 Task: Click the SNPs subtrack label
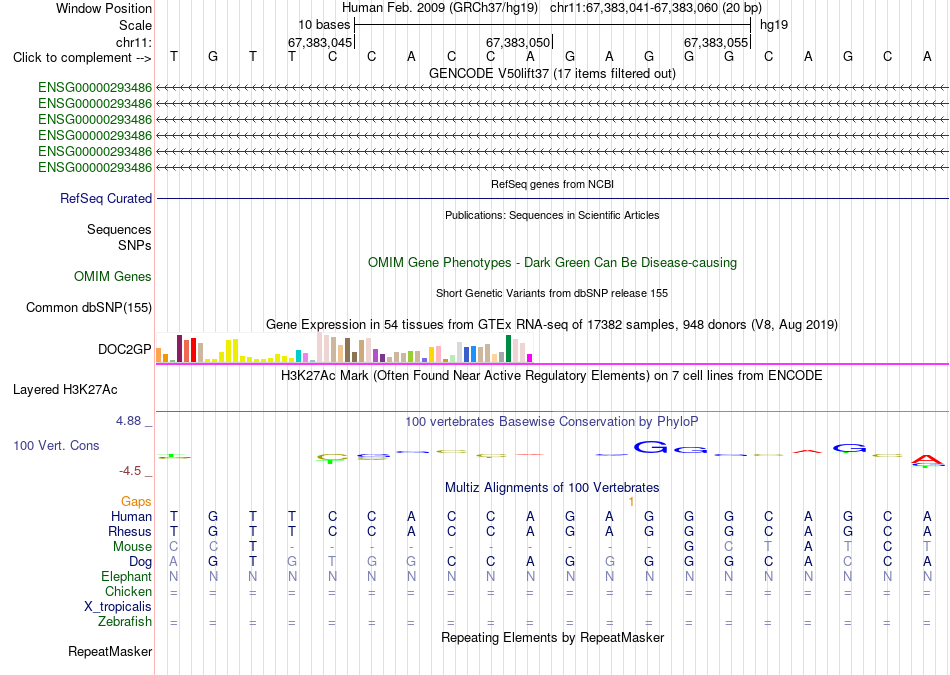135,245
